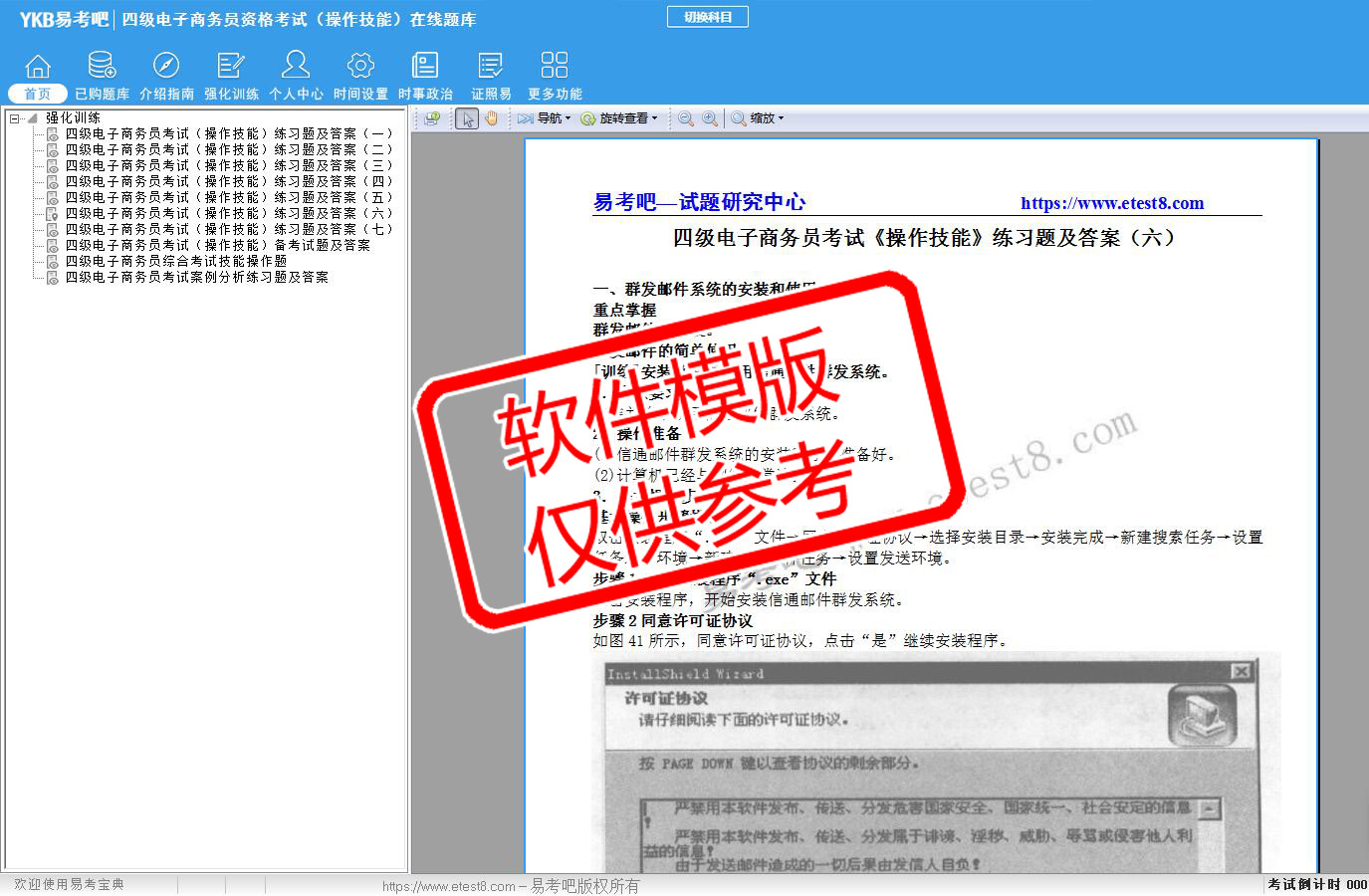Viewport: 1369px width, 896px height.
Task: Click the zoom out magnifier icon
Action: click(x=686, y=118)
